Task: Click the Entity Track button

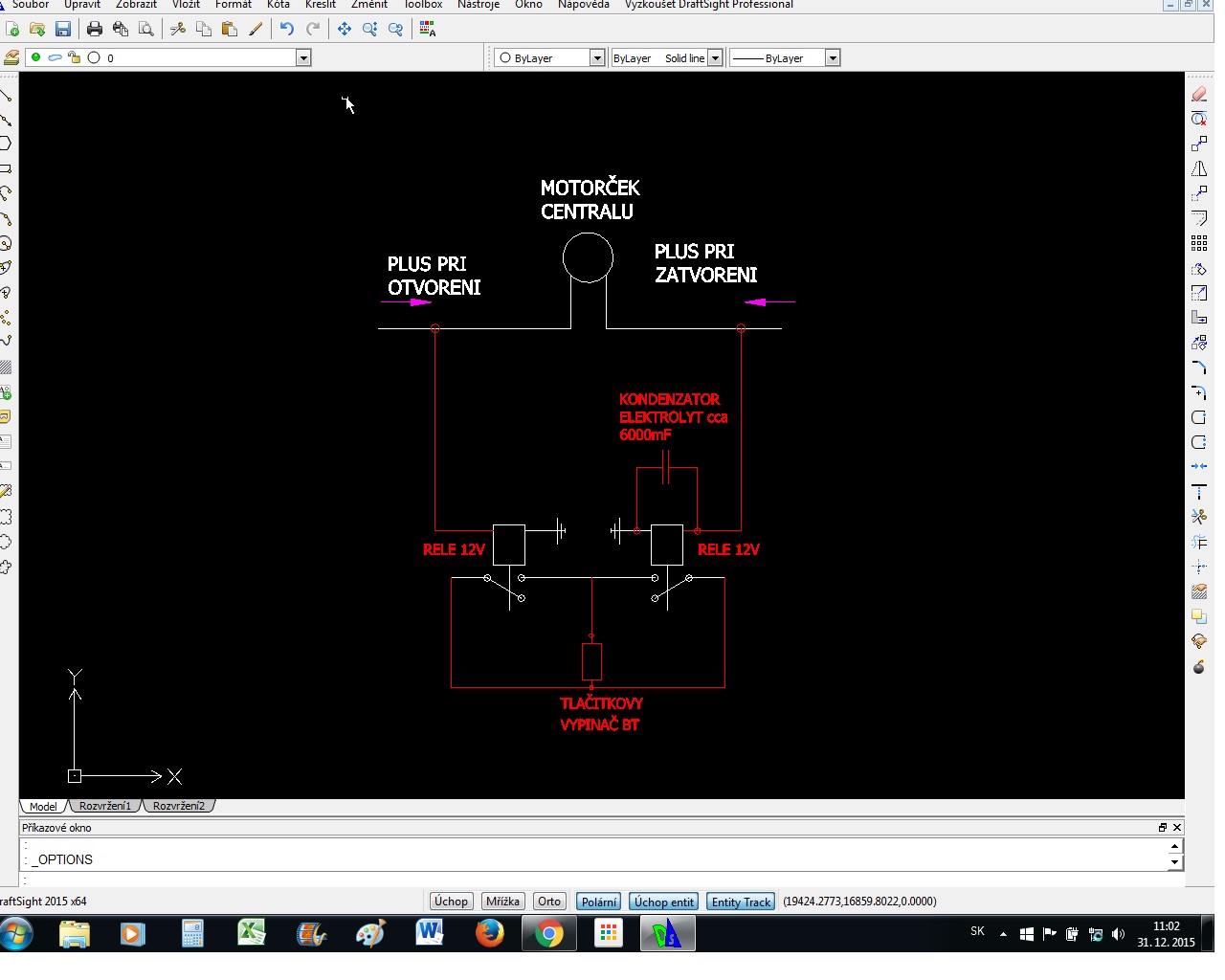Action: tap(741, 902)
